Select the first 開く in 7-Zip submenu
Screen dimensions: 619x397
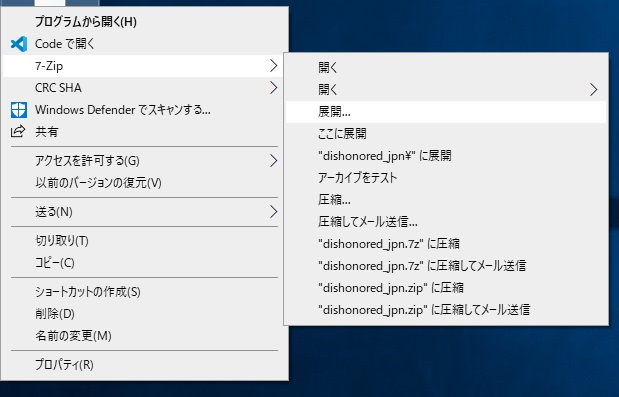point(446,68)
